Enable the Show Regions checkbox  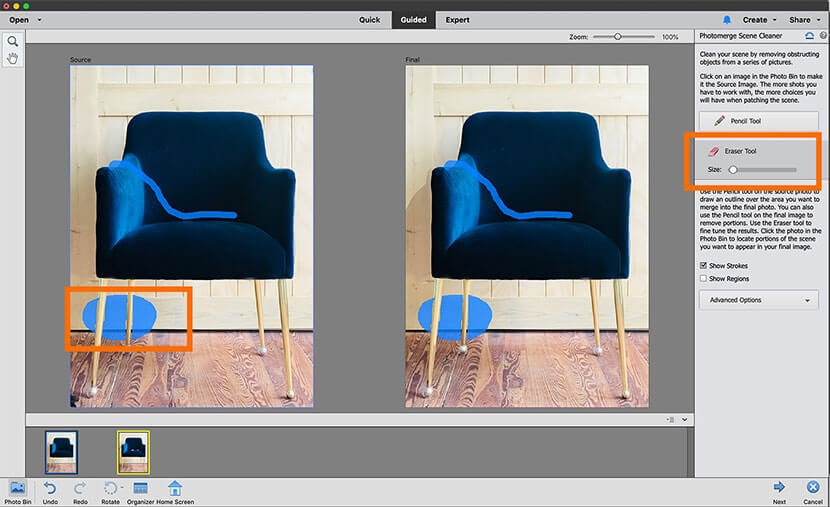(x=704, y=279)
